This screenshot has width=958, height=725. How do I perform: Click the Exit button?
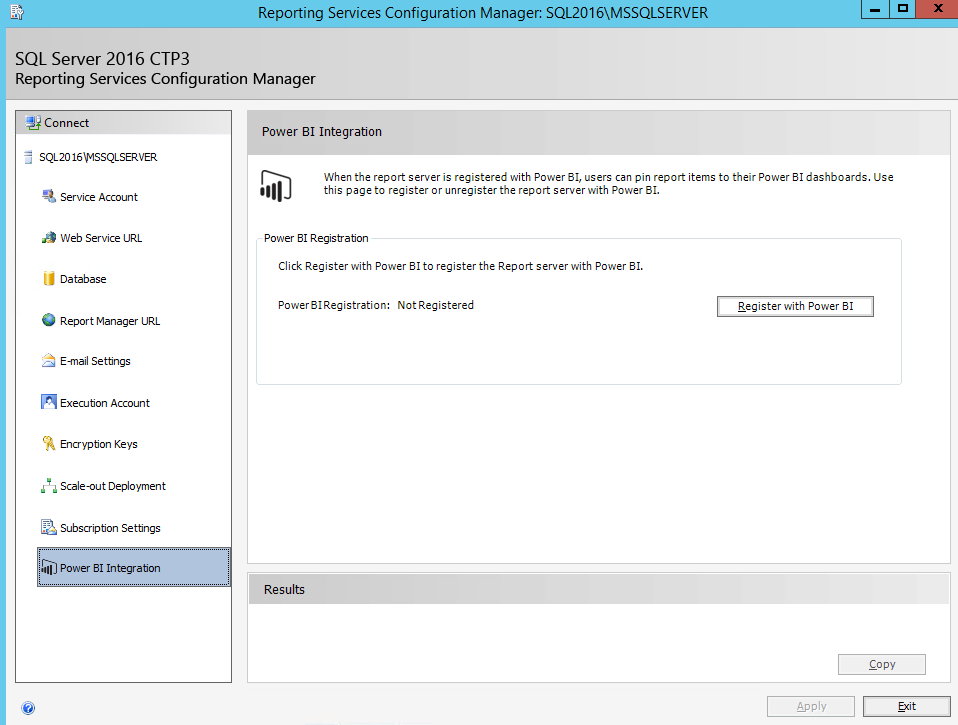point(906,706)
